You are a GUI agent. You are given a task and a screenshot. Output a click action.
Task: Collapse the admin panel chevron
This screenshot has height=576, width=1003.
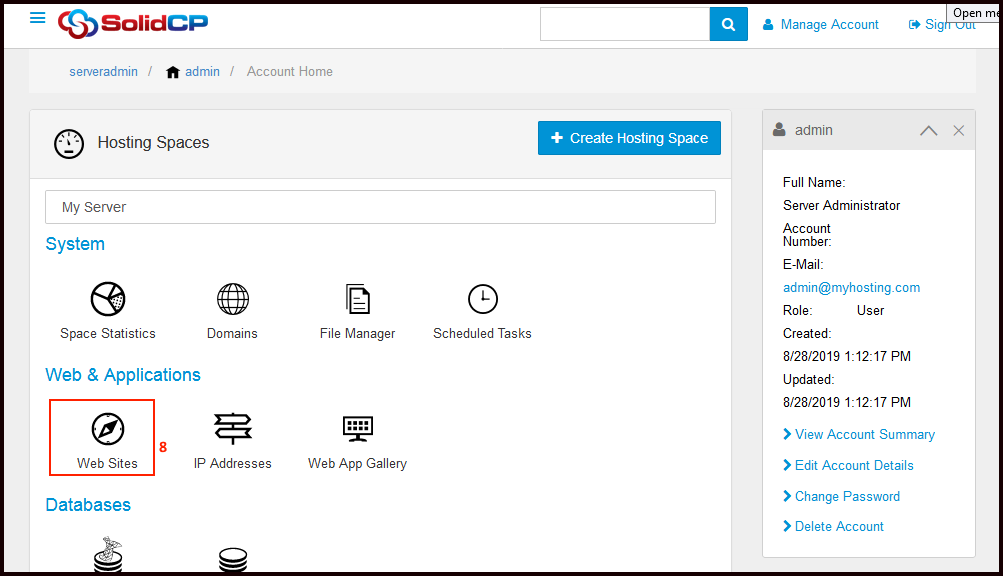(928, 131)
